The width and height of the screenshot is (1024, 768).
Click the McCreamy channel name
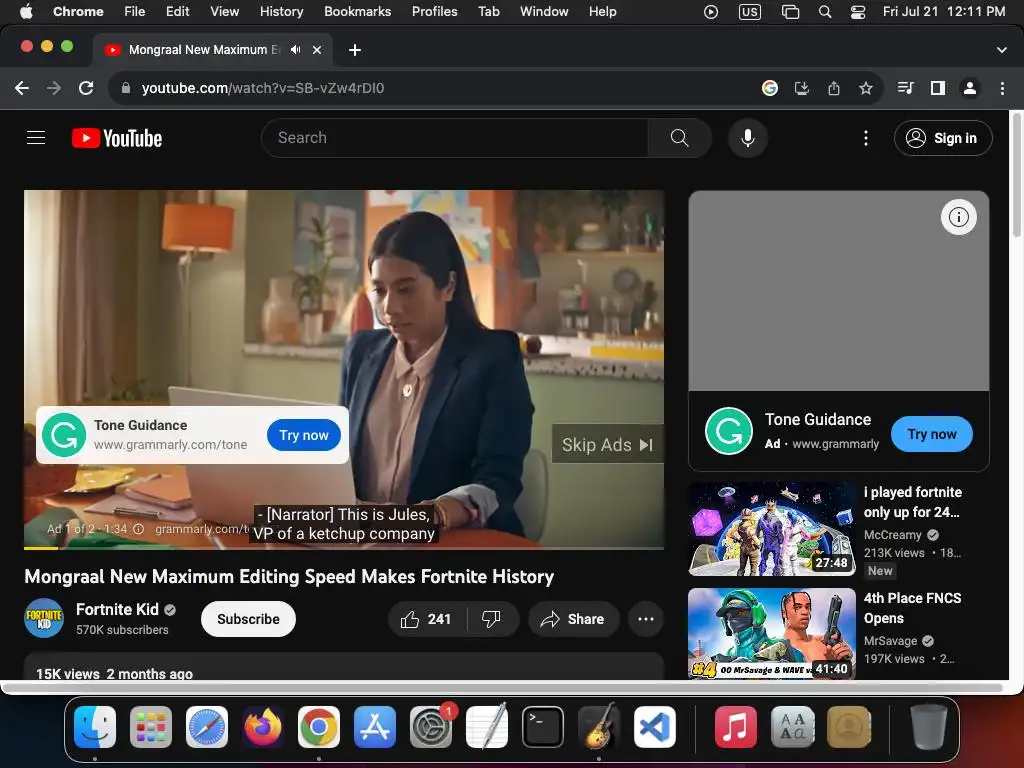coord(892,535)
